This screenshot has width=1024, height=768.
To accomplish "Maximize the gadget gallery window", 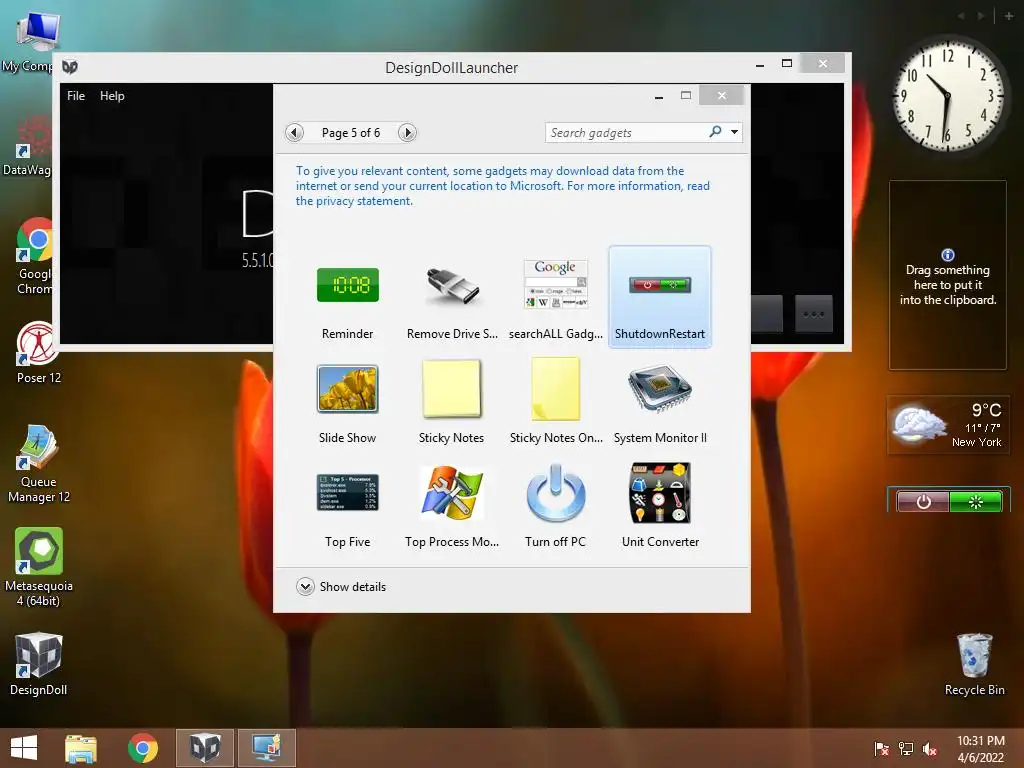I will pyautogui.click(x=686, y=95).
